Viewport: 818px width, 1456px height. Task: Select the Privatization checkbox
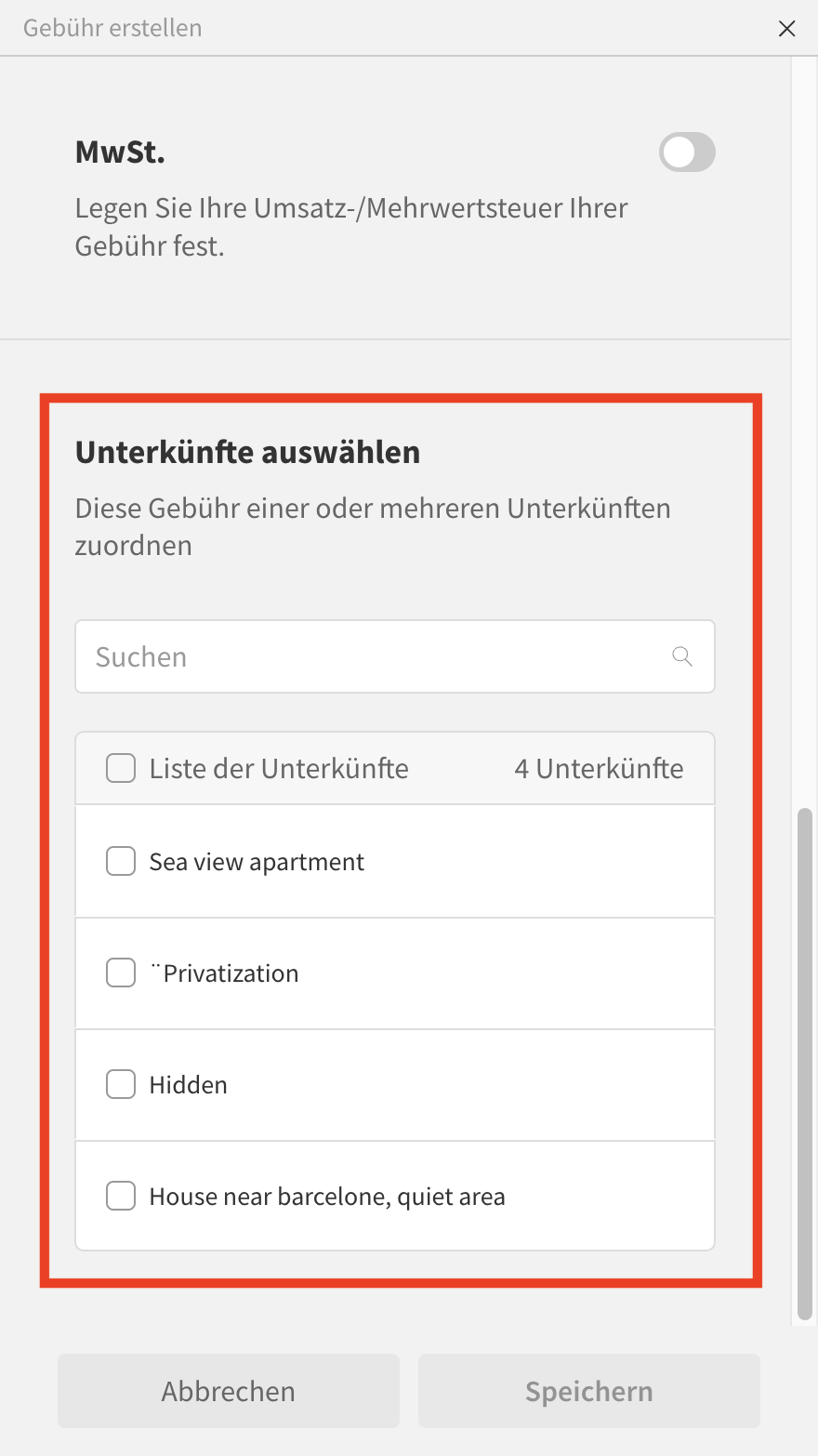(x=121, y=973)
